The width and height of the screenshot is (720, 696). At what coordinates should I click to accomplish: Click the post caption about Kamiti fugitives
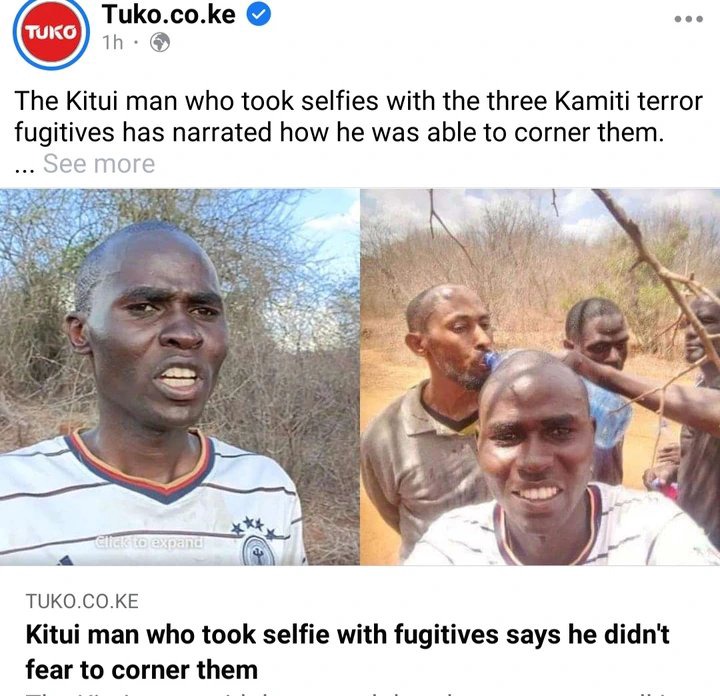pos(358,117)
